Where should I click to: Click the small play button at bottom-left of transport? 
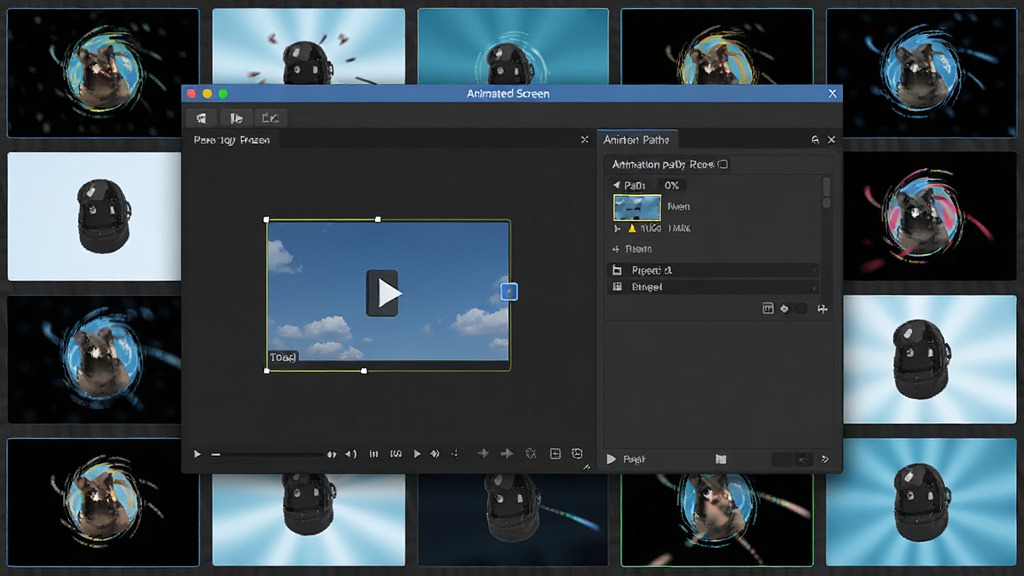click(x=197, y=454)
